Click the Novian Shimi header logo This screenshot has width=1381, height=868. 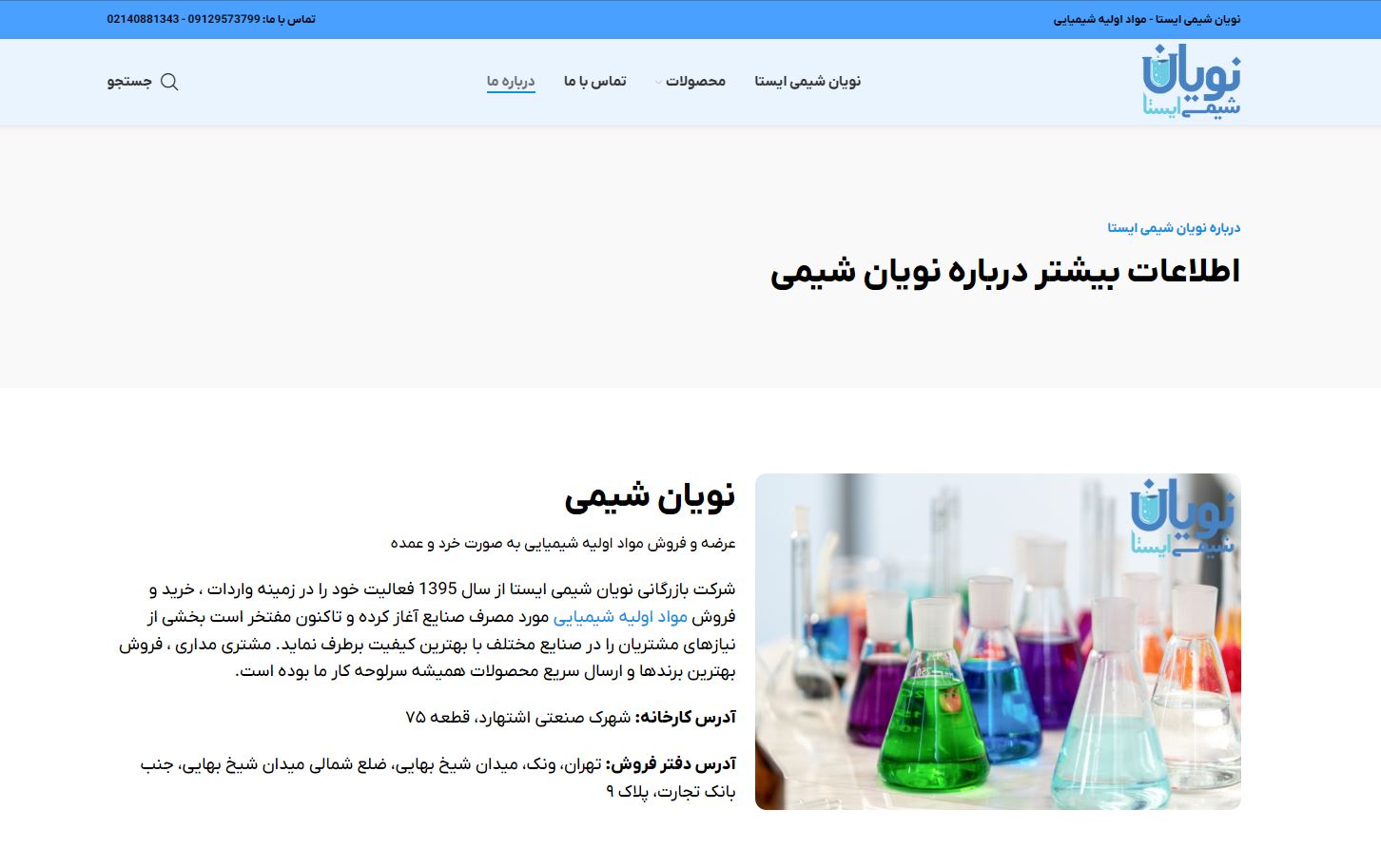click(1191, 82)
